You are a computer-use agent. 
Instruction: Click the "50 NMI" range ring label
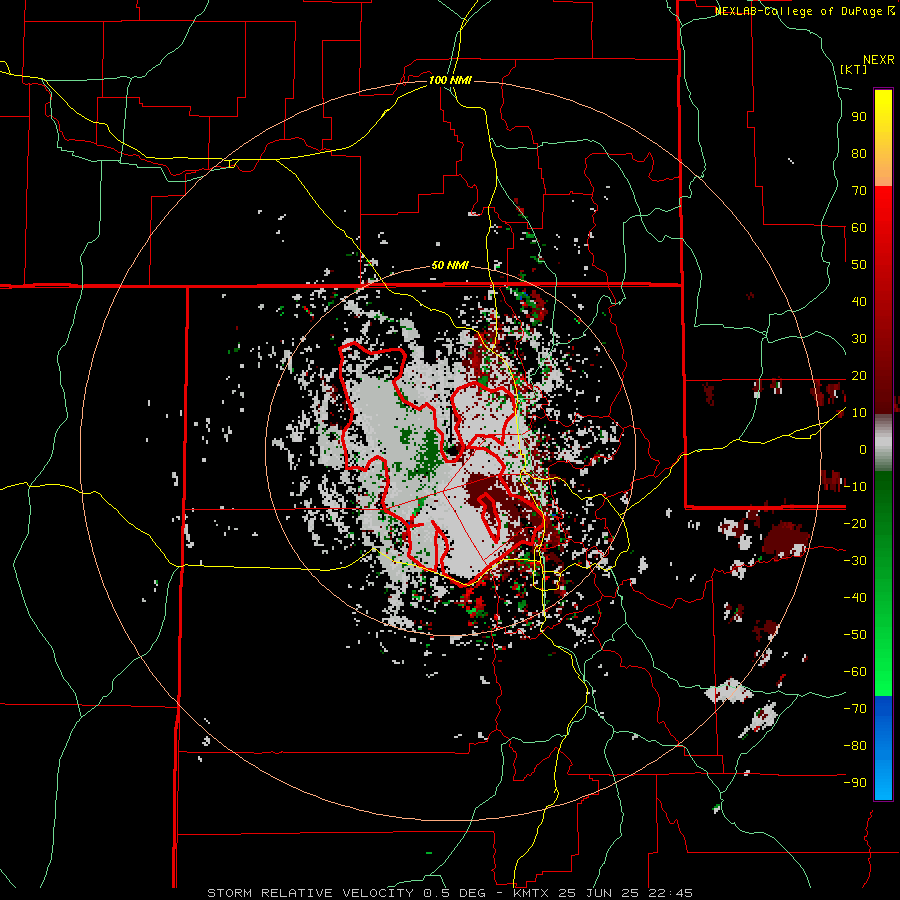[450, 265]
